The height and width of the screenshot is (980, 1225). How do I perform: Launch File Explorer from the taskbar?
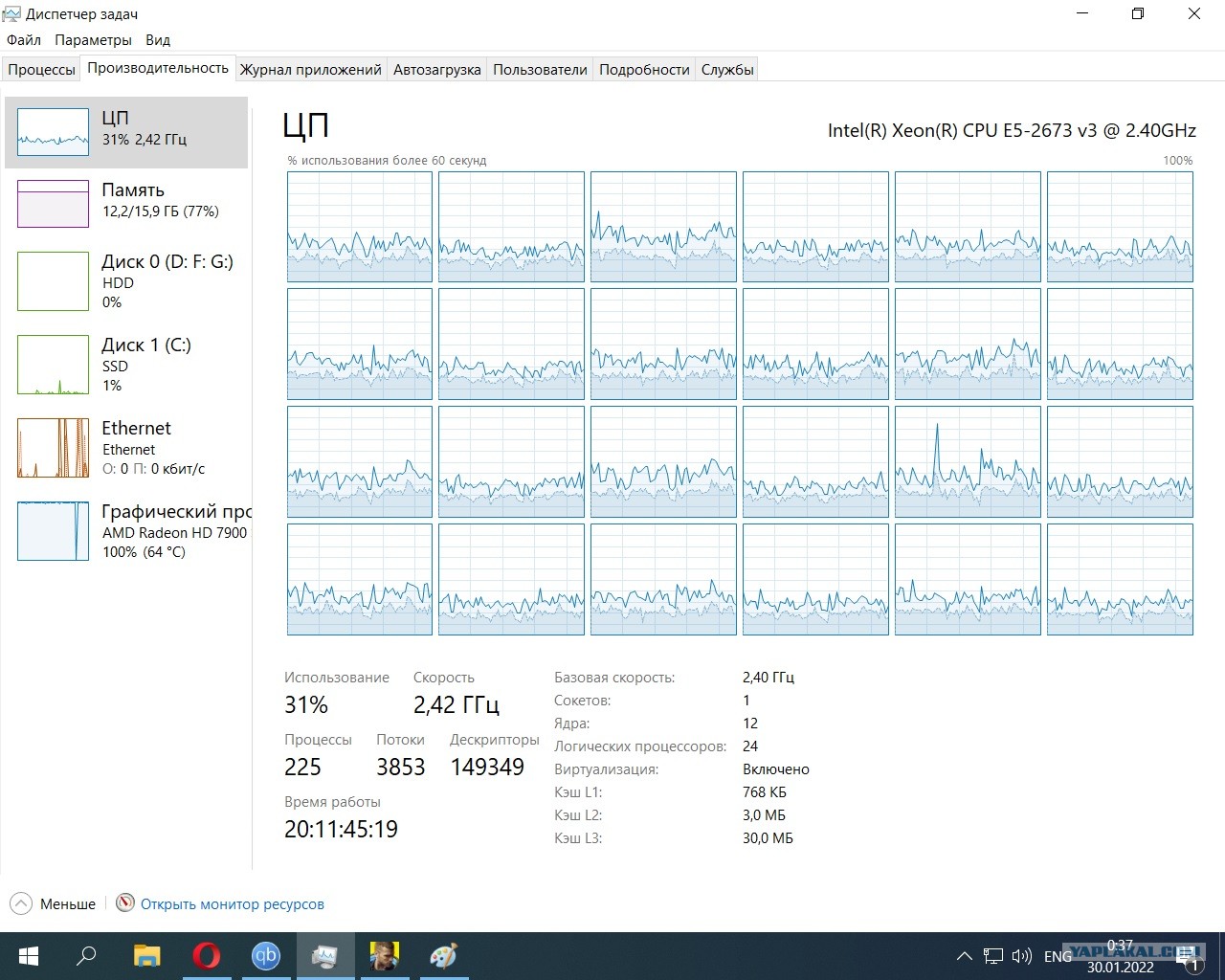146,956
